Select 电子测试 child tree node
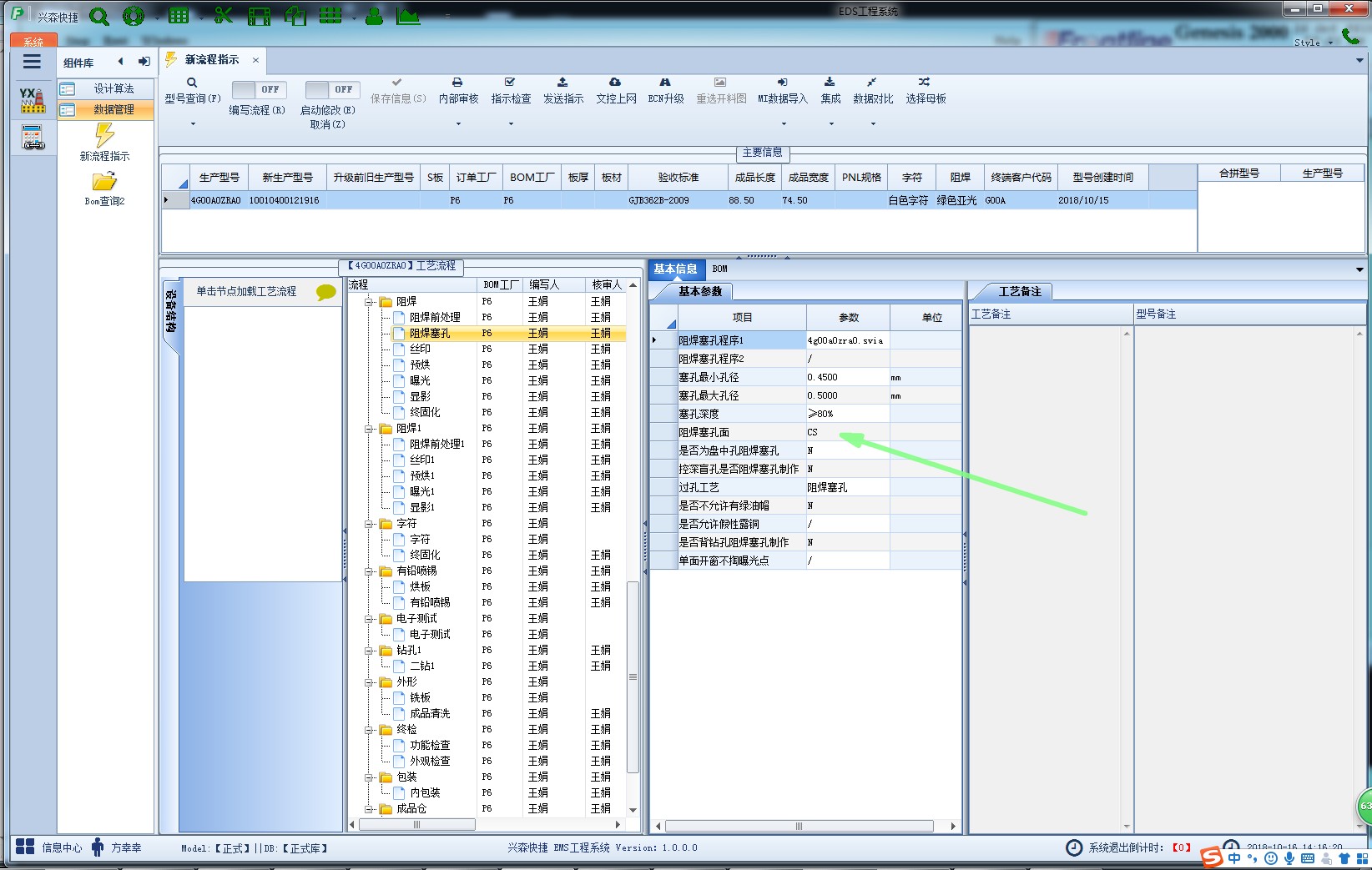The height and width of the screenshot is (870, 1372). pyautogui.click(x=429, y=634)
